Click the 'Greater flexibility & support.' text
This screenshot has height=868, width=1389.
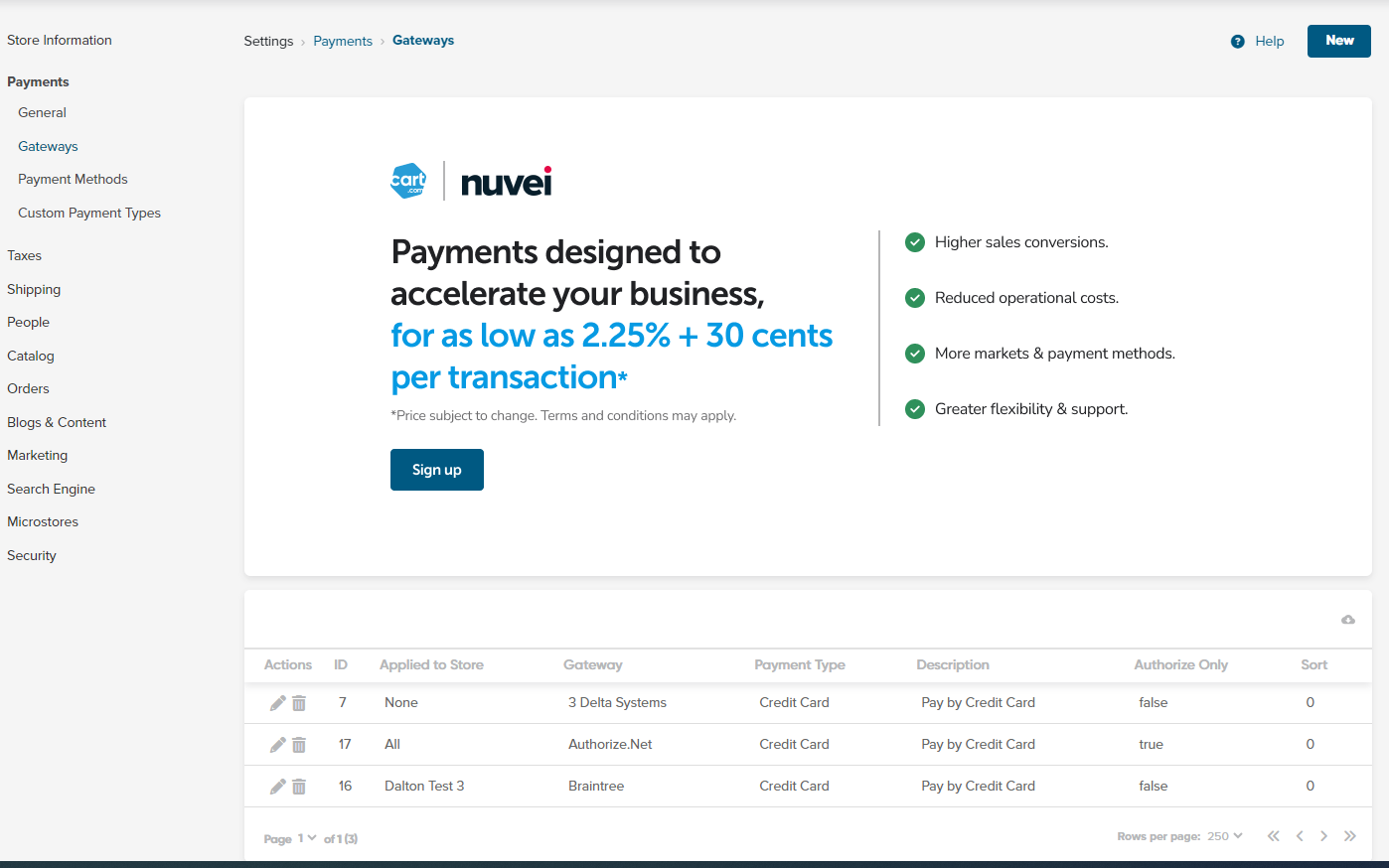pos(1031,409)
